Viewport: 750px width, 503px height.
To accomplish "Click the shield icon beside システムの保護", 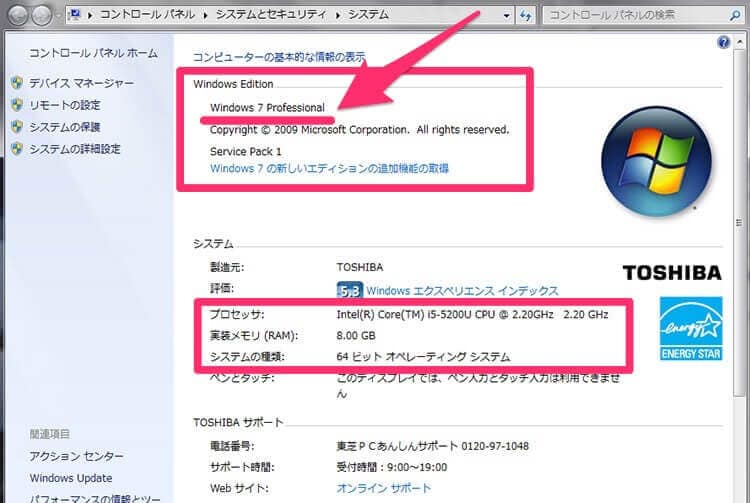I will pyautogui.click(x=17, y=127).
